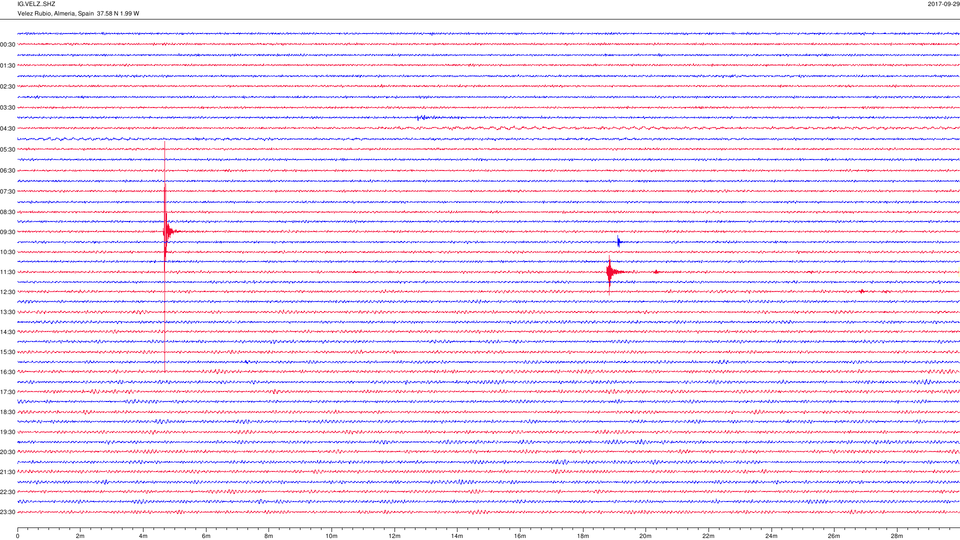Viewport: 960px width, 540px height.
Task: Select the 04:30 time label
Action: point(8,129)
